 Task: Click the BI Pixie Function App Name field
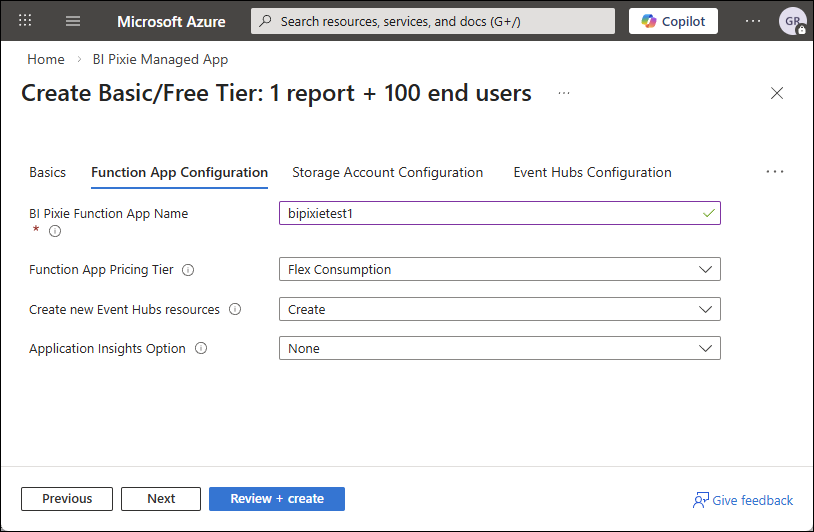point(488,213)
